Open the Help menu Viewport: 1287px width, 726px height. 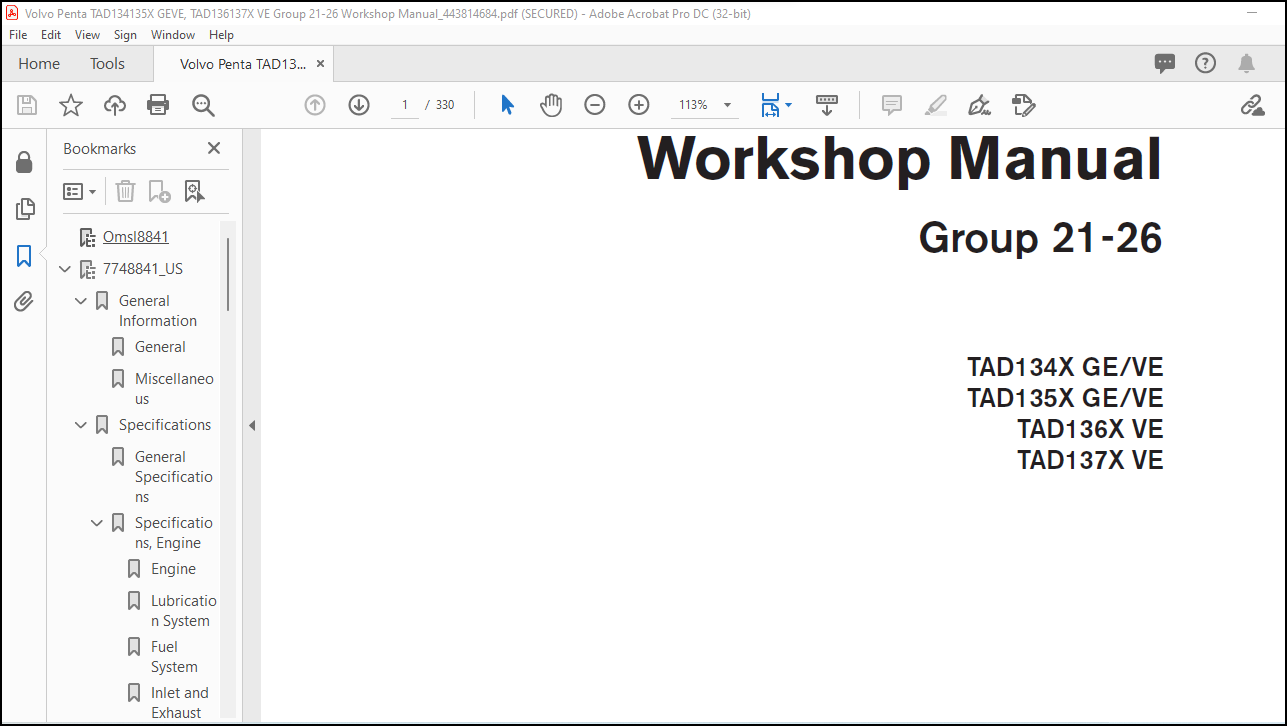pyautogui.click(x=221, y=34)
